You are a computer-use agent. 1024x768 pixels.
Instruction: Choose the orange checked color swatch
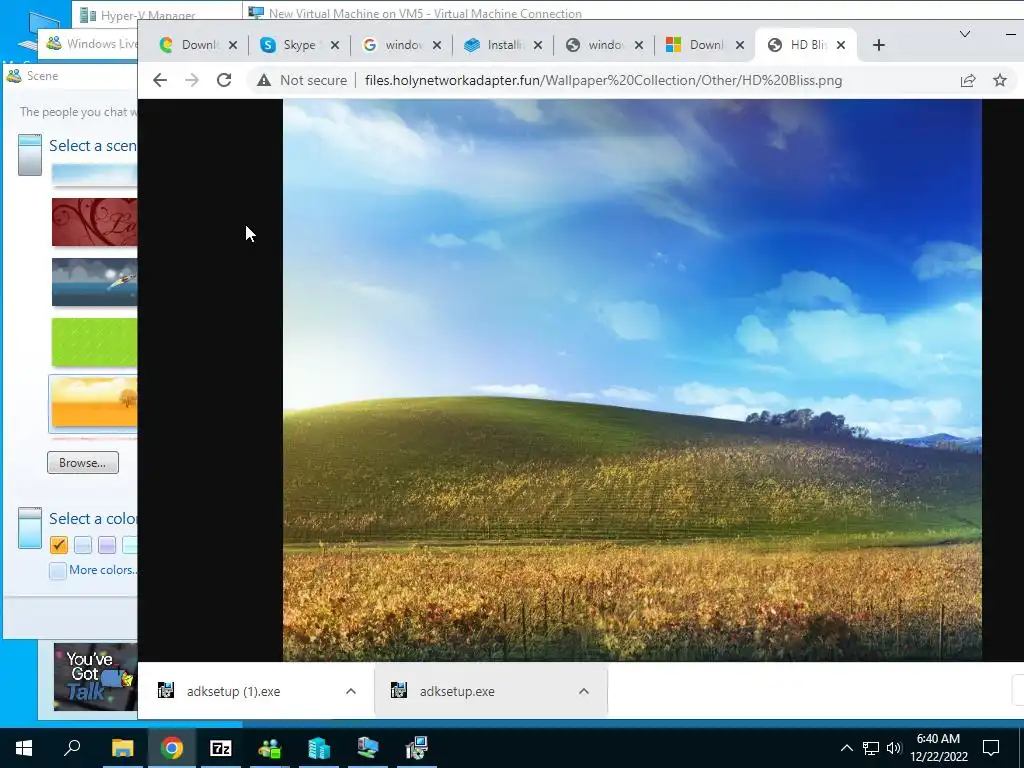click(x=59, y=545)
